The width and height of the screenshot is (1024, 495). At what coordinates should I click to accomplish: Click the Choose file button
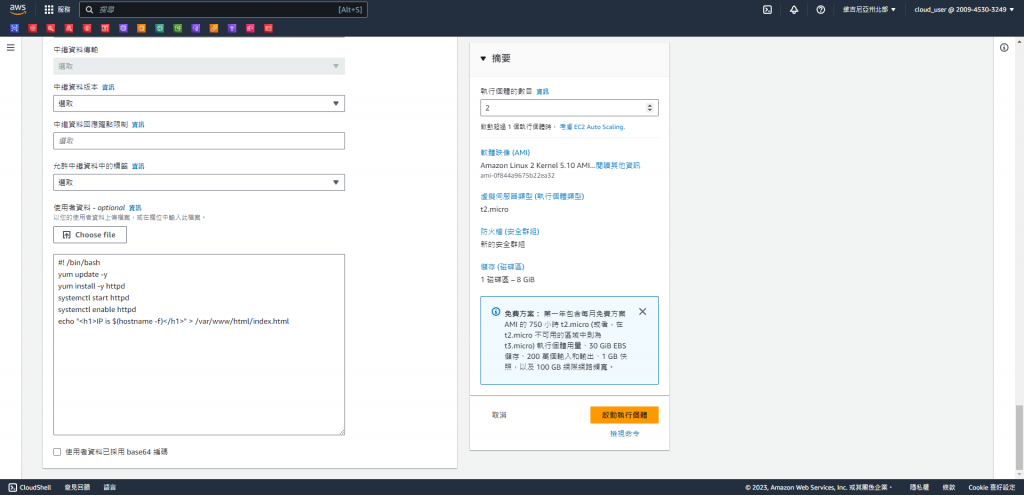click(90, 234)
